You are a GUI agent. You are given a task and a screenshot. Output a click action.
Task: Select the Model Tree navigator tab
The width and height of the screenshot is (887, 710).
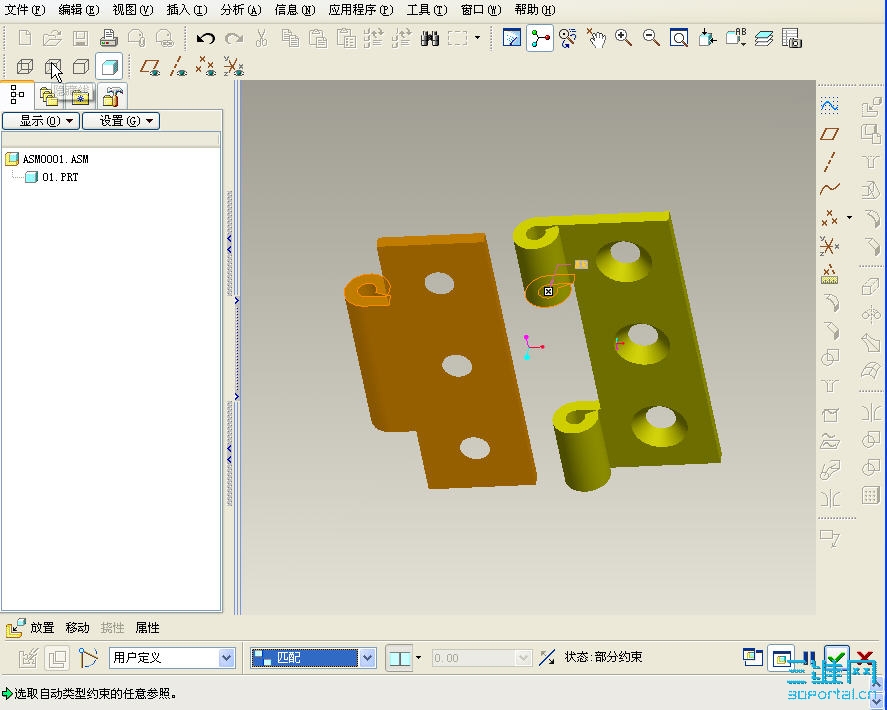[18, 94]
